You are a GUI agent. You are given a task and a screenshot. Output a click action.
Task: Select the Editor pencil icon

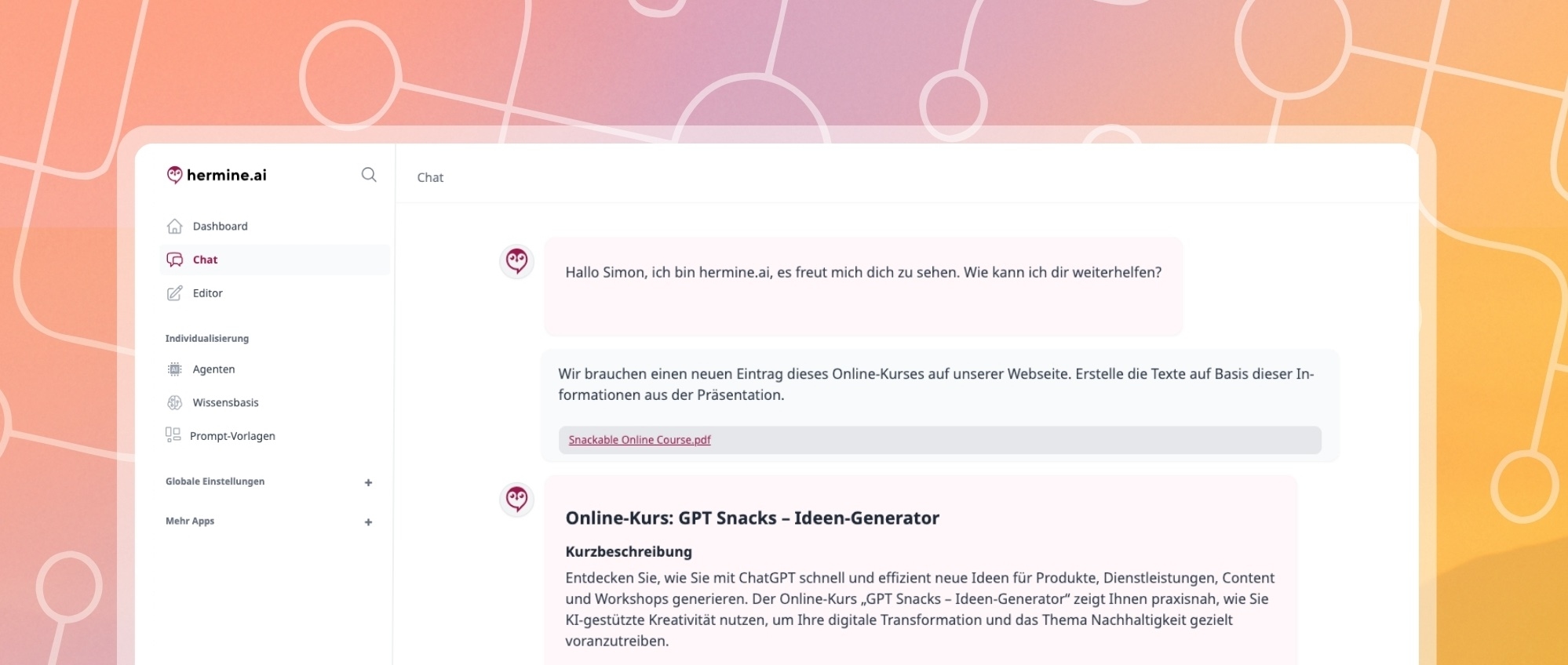[x=174, y=293]
